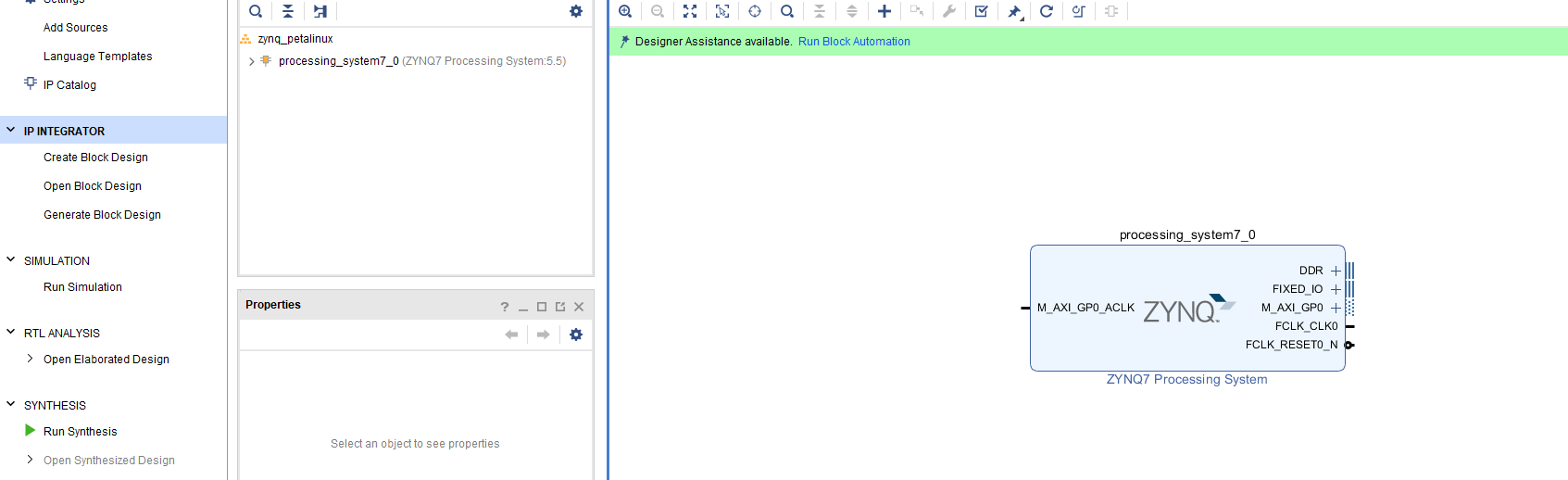Go back in Properties panel history
Image resolution: width=1568 pixels, height=480 pixels.
point(511,335)
